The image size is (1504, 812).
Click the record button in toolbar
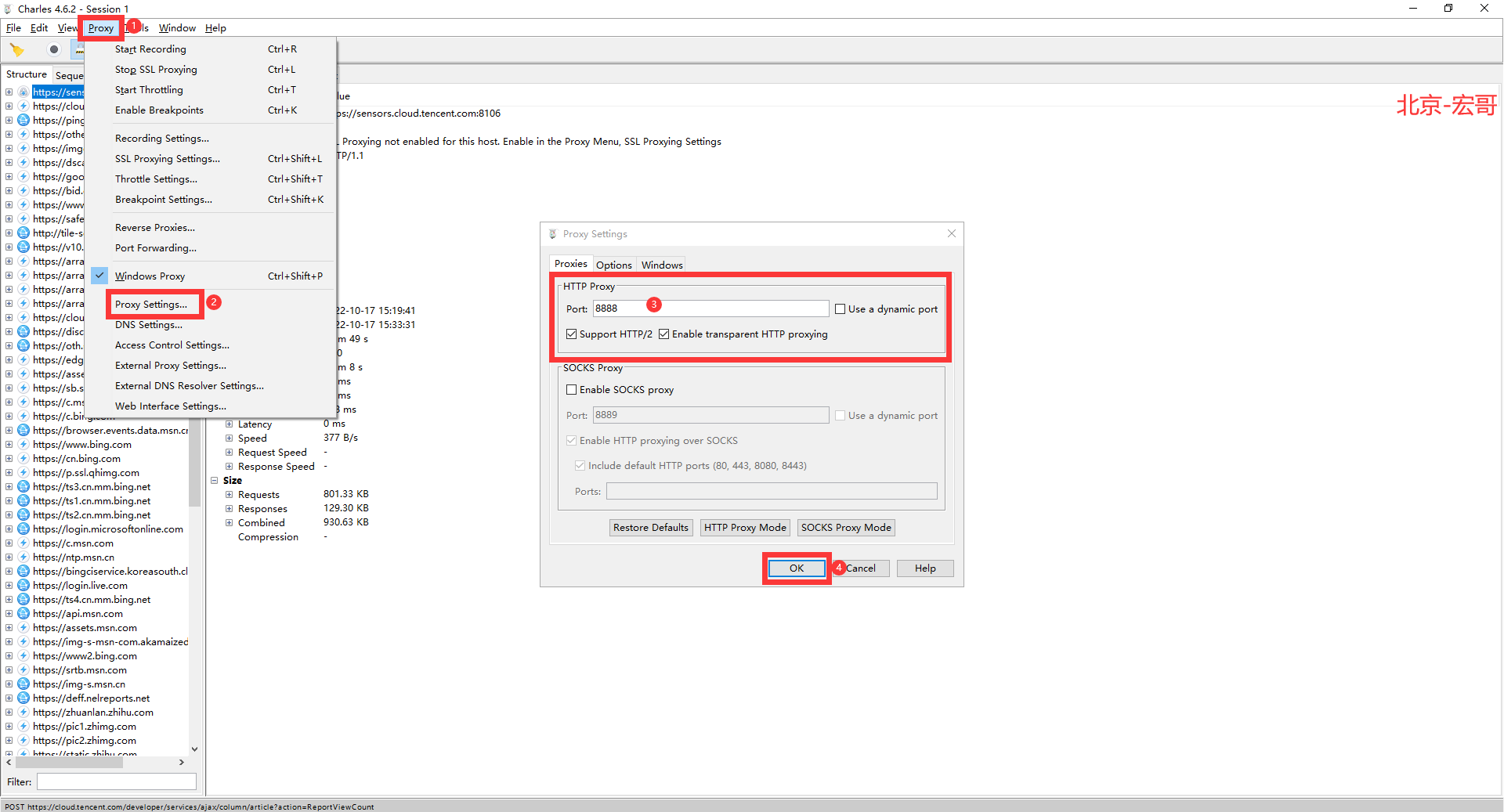[x=54, y=49]
